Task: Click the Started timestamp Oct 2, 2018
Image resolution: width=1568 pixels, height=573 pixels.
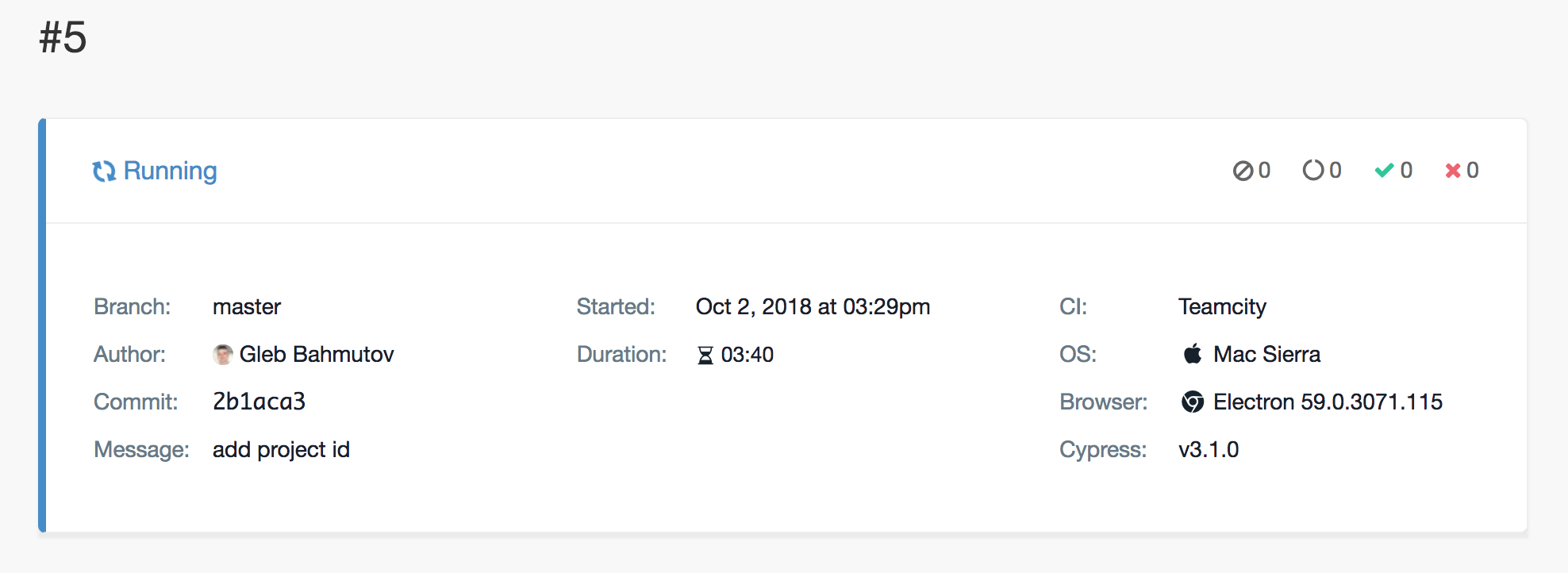Action: [813, 306]
